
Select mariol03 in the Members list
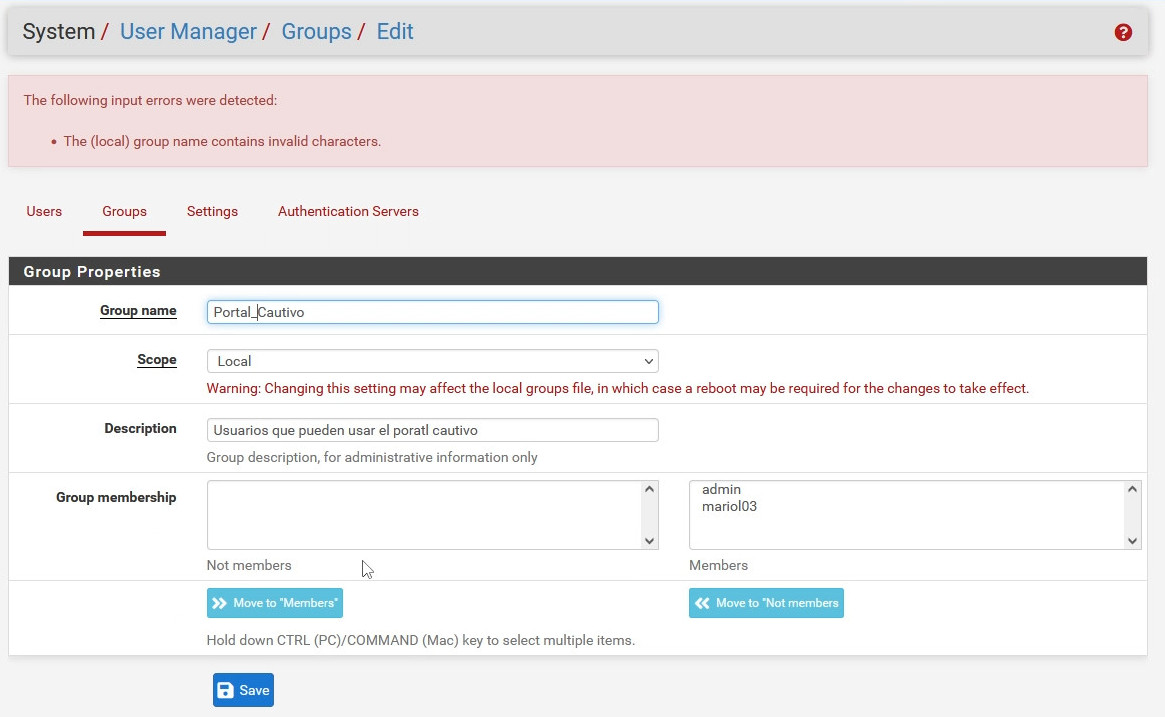click(x=729, y=507)
